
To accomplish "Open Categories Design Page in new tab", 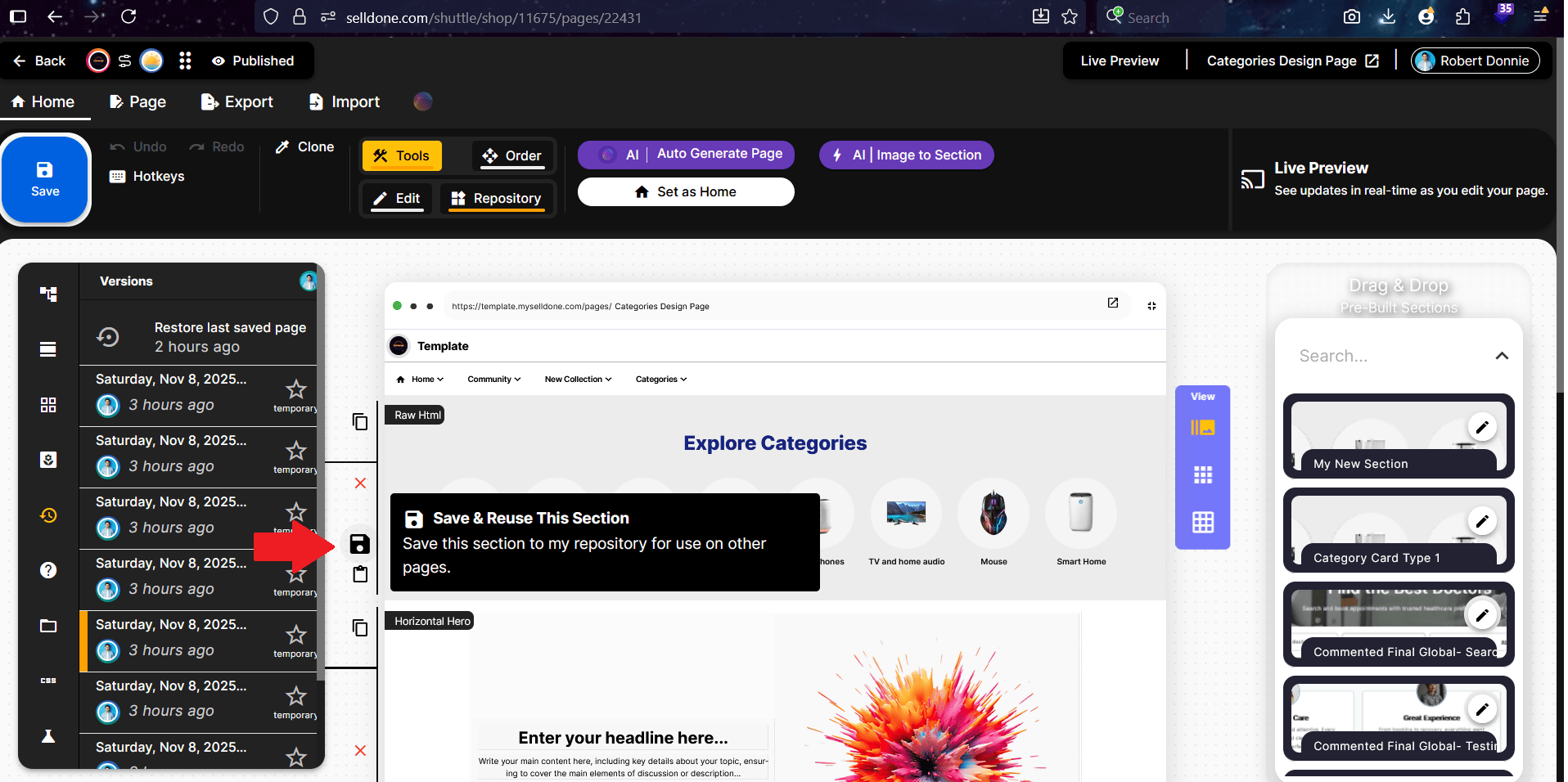I will pyautogui.click(x=1292, y=61).
